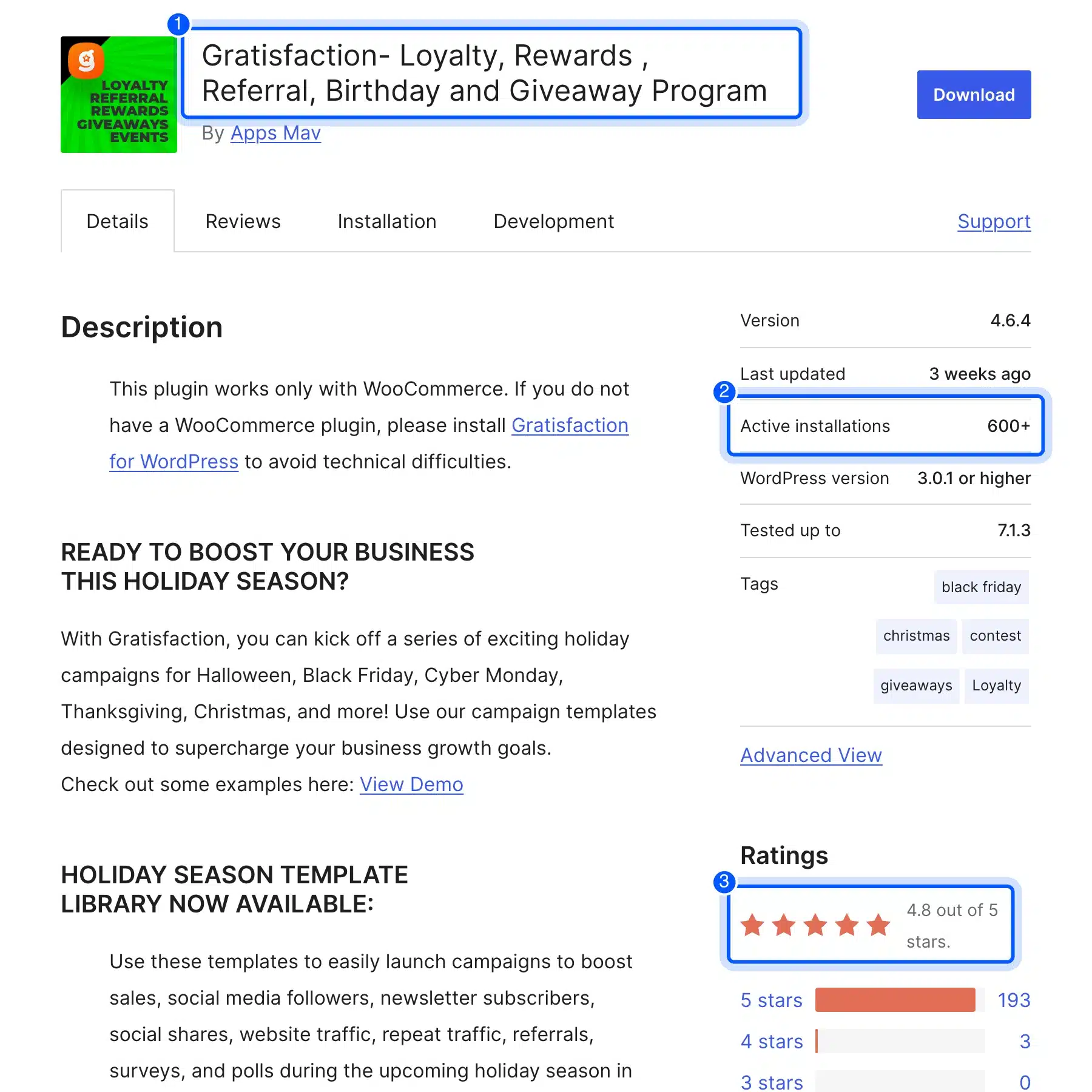Select the Loyalty tag

[x=997, y=686]
